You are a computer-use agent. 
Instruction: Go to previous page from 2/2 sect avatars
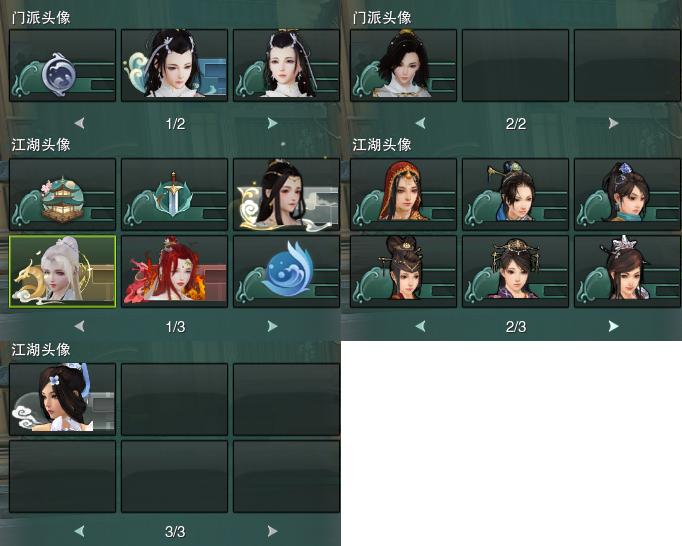(x=420, y=124)
